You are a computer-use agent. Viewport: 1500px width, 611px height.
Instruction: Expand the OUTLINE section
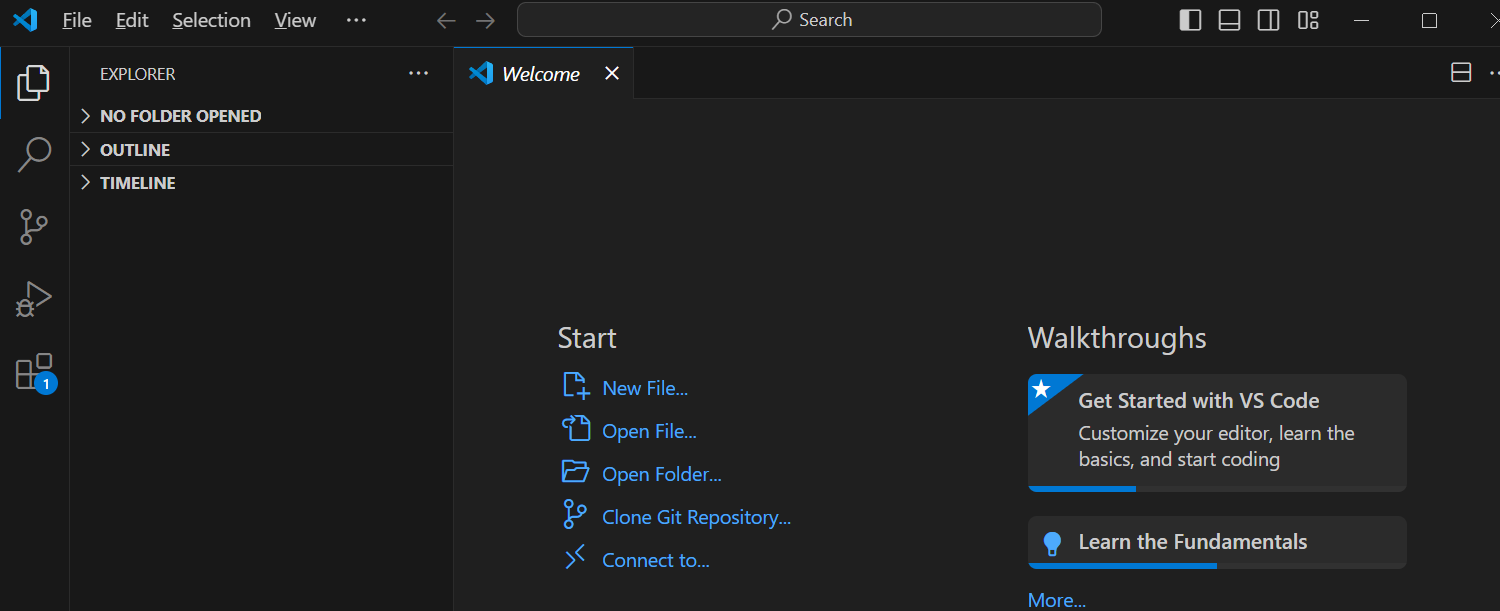pos(262,150)
